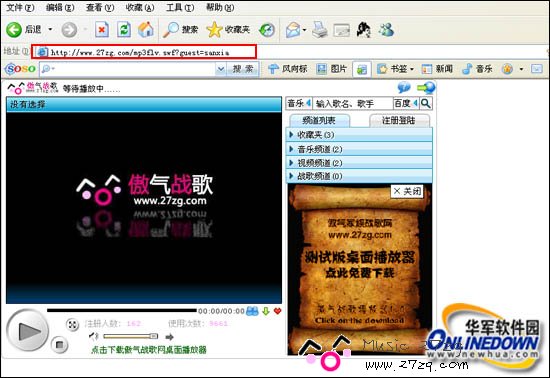The image size is (550, 378).
Task: Click the volume slider track
Action: tap(130, 336)
